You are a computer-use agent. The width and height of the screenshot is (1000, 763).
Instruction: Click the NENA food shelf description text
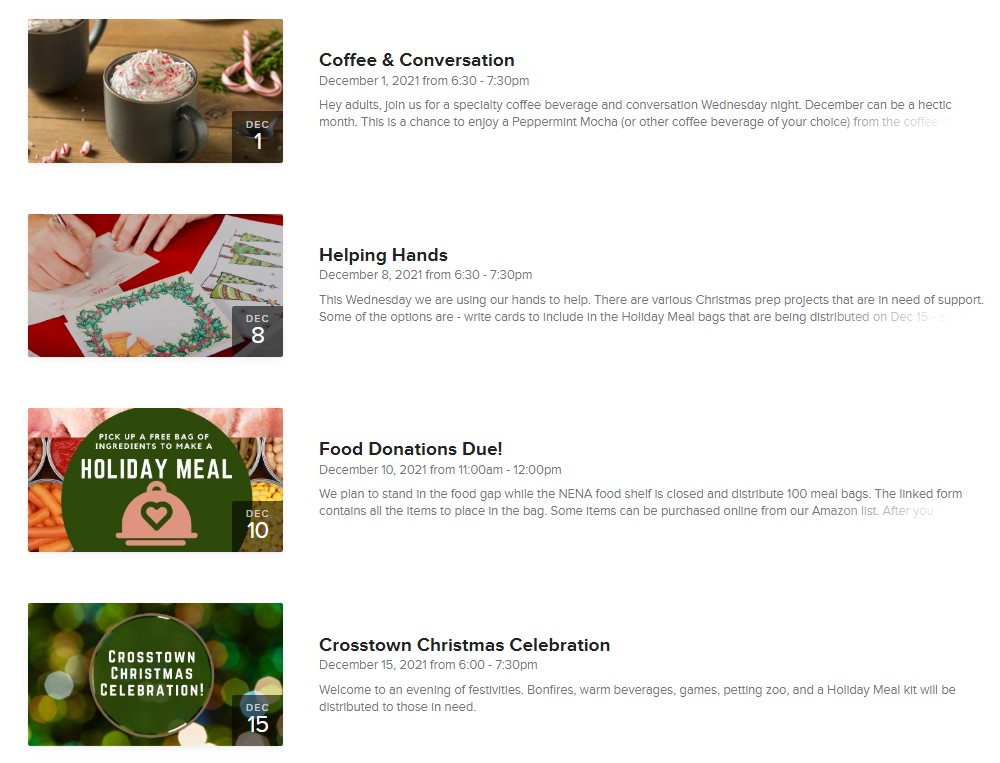click(640, 503)
